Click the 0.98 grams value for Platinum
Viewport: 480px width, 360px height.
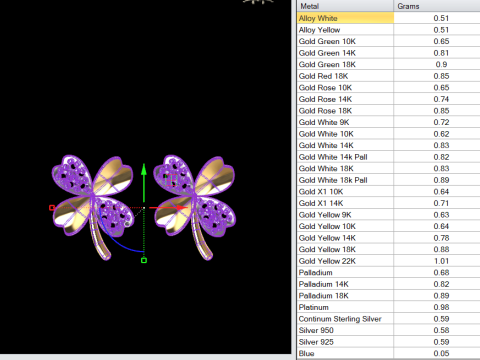pyautogui.click(x=441, y=307)
